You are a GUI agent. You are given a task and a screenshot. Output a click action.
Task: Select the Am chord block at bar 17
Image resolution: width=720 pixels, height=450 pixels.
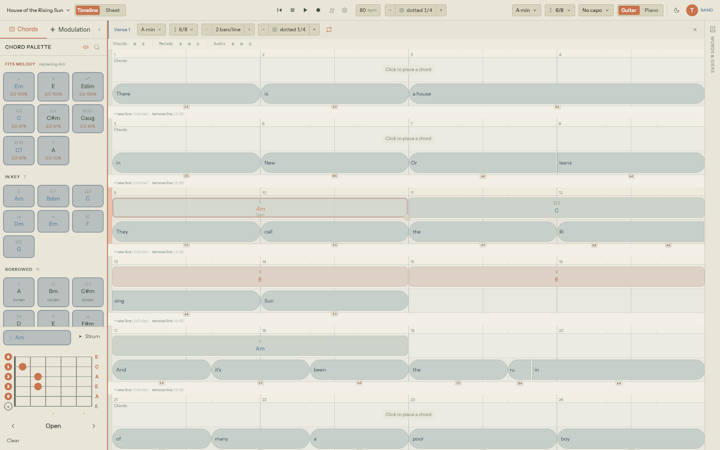click(260, 346)
